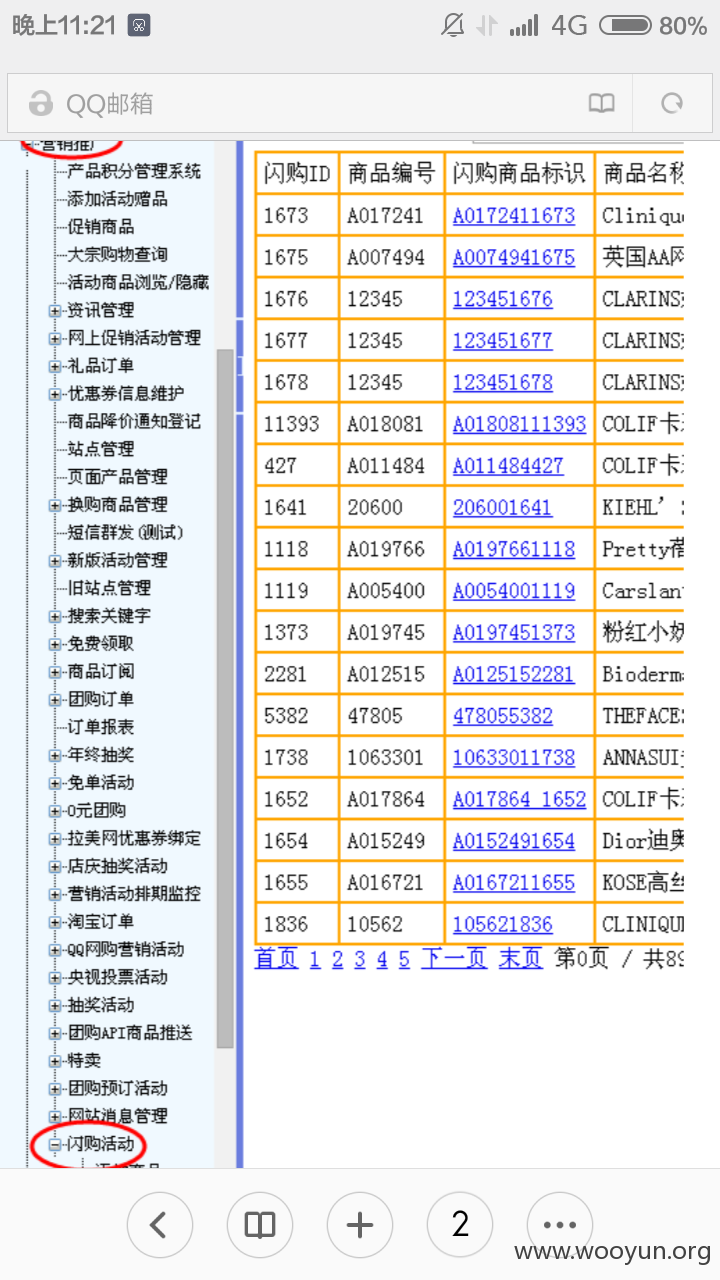
Task: Expand the 换购商品管理 node
Action: click(55, 505)
